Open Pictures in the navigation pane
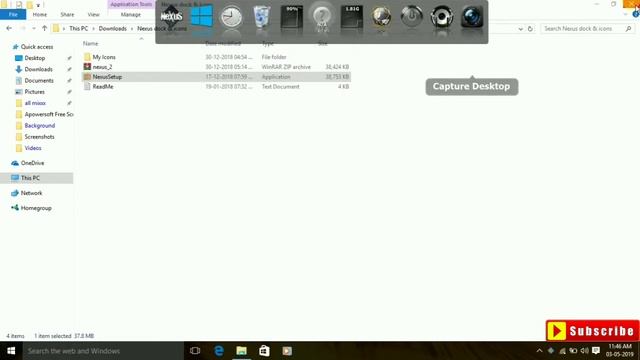The height and width of the screenshot is (360, 640). click(34, 92)
